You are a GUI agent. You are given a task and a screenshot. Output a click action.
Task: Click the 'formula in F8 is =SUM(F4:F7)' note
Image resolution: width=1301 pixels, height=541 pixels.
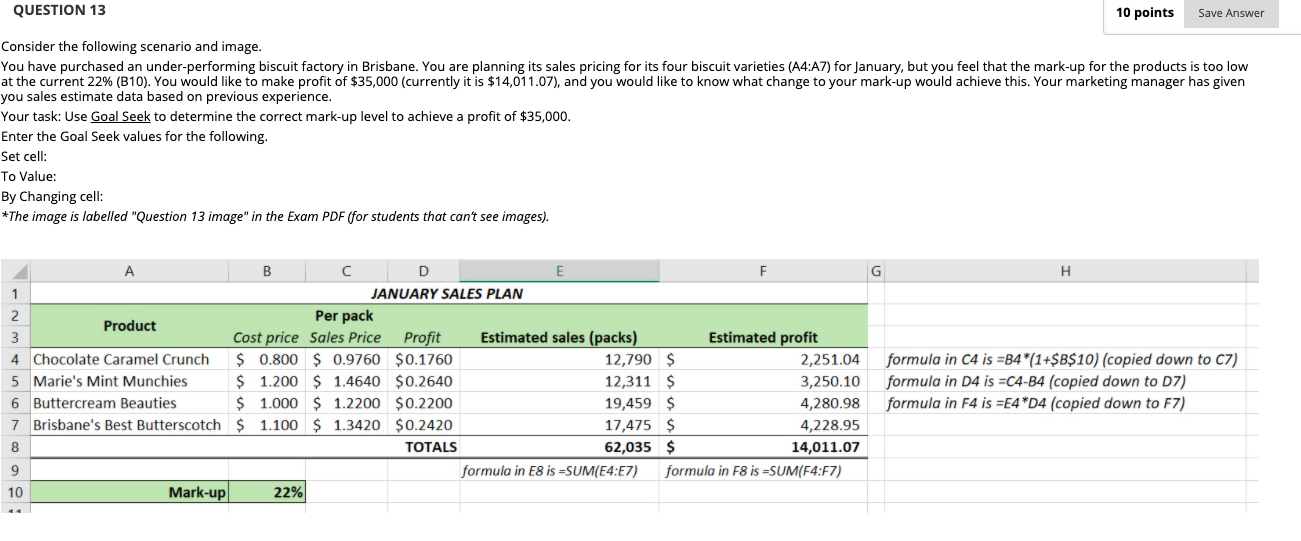[x=754, y=471]
